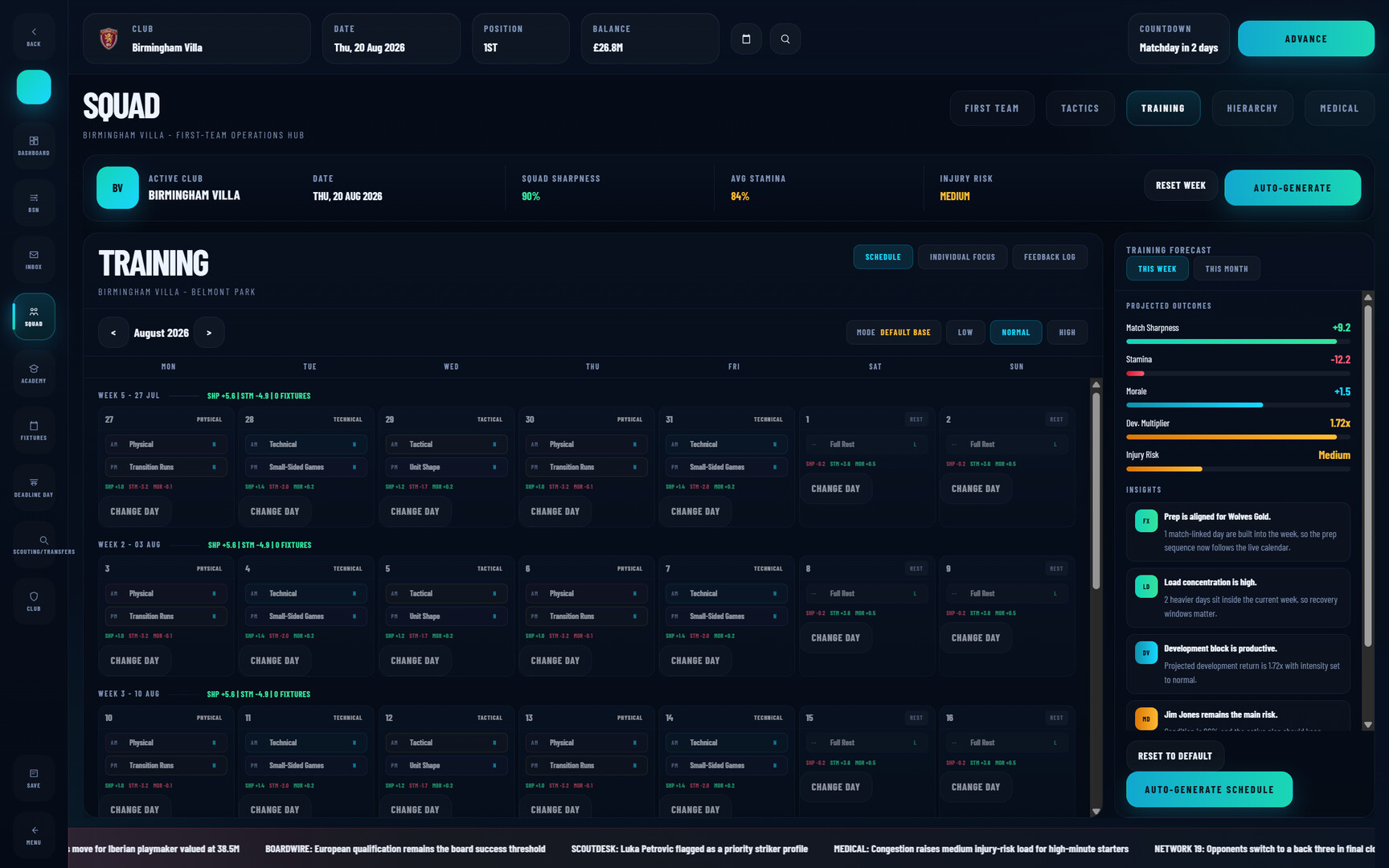Click the AUTO-GENERATE SCHEDULE button

click(1209, 789)
